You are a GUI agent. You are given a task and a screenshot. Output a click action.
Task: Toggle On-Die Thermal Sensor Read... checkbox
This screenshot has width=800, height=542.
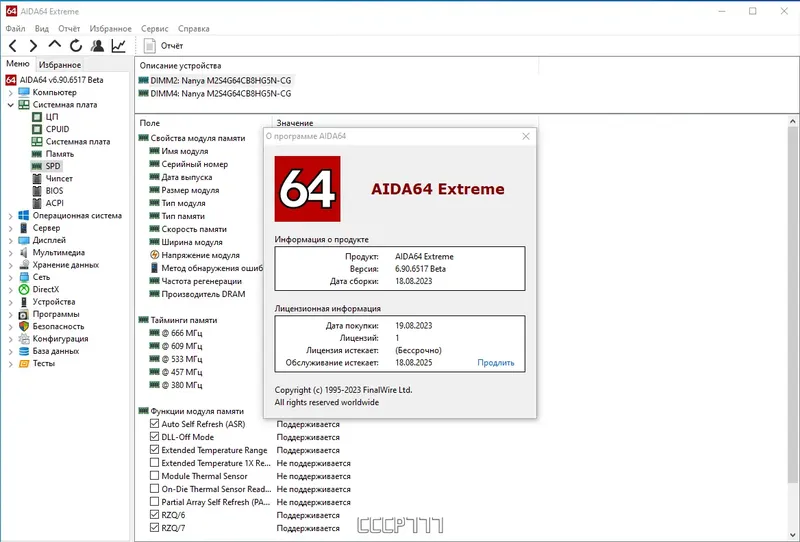point(155,488)
